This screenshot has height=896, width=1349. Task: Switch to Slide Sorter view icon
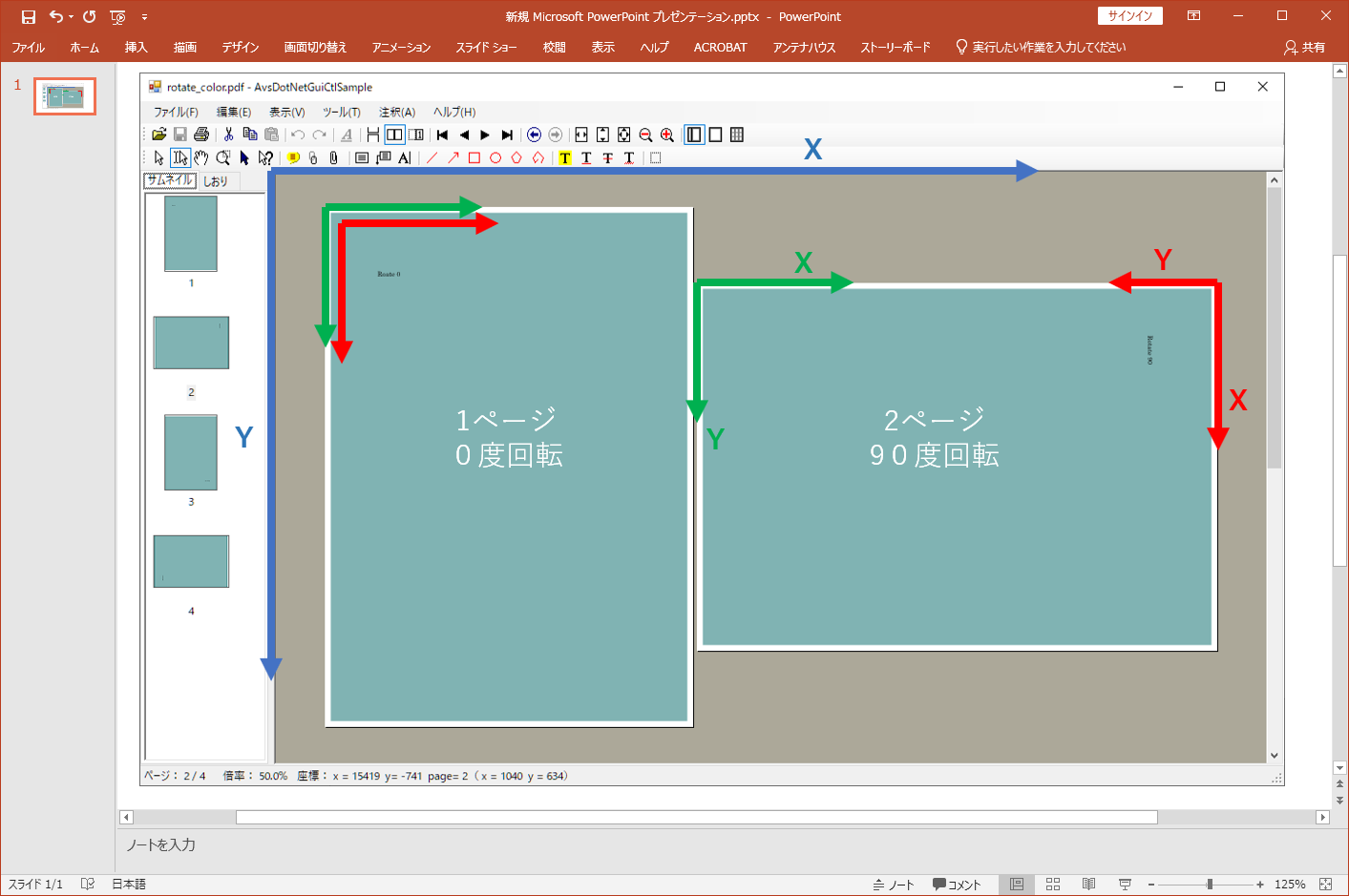pyautogui.click(x=1053, y=885)
